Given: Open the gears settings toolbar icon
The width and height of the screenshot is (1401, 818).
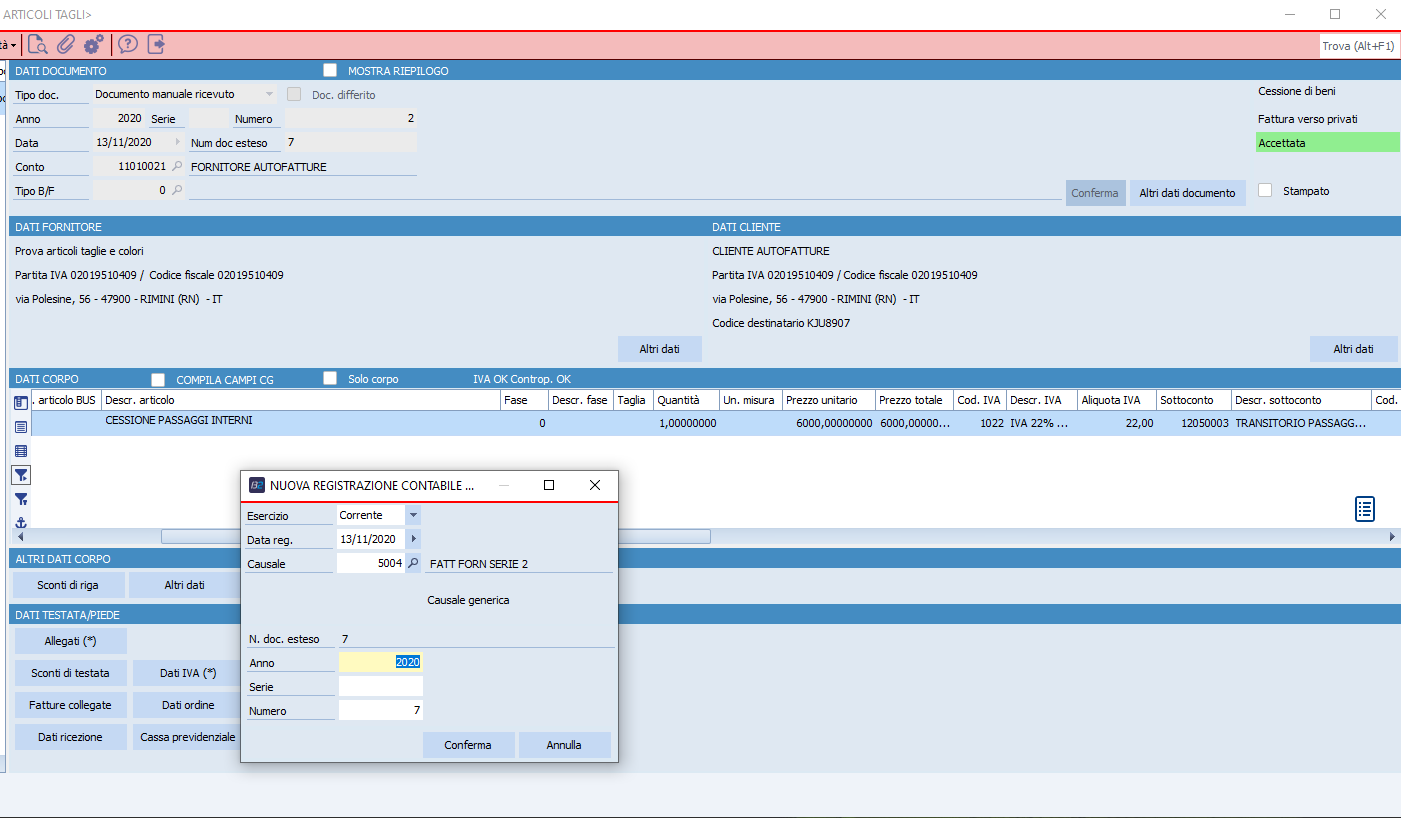Looking at the screenshot, I should pyautogui.click(x=94, y=44).
